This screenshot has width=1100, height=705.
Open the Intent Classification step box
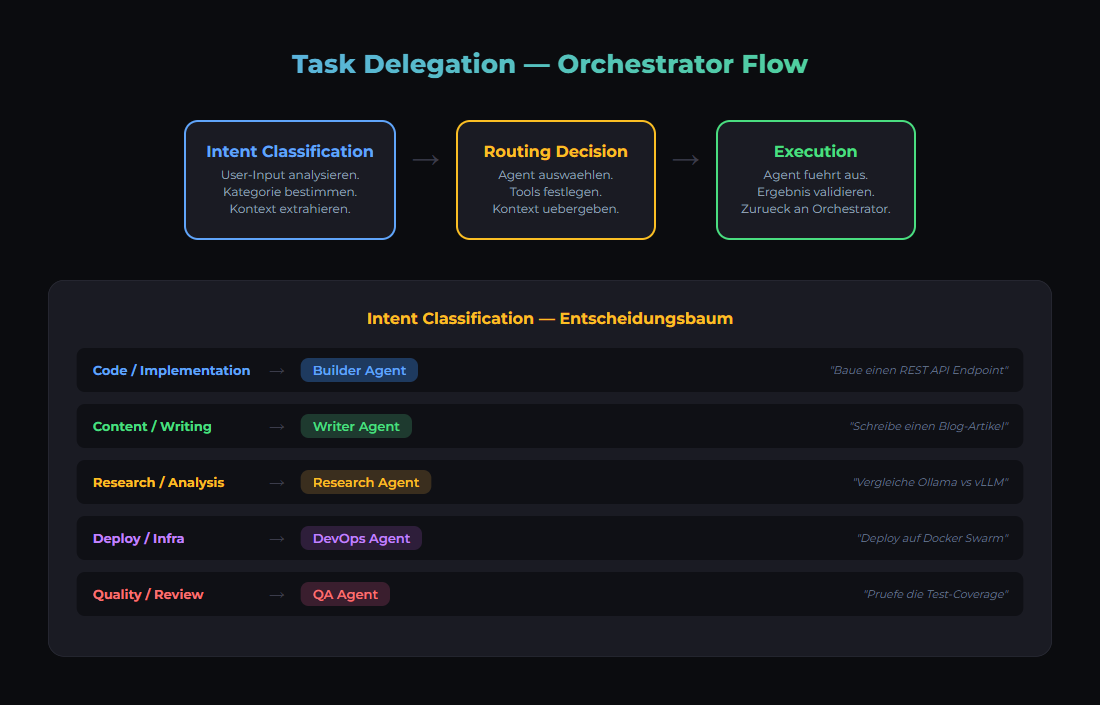tap(290, 180)
